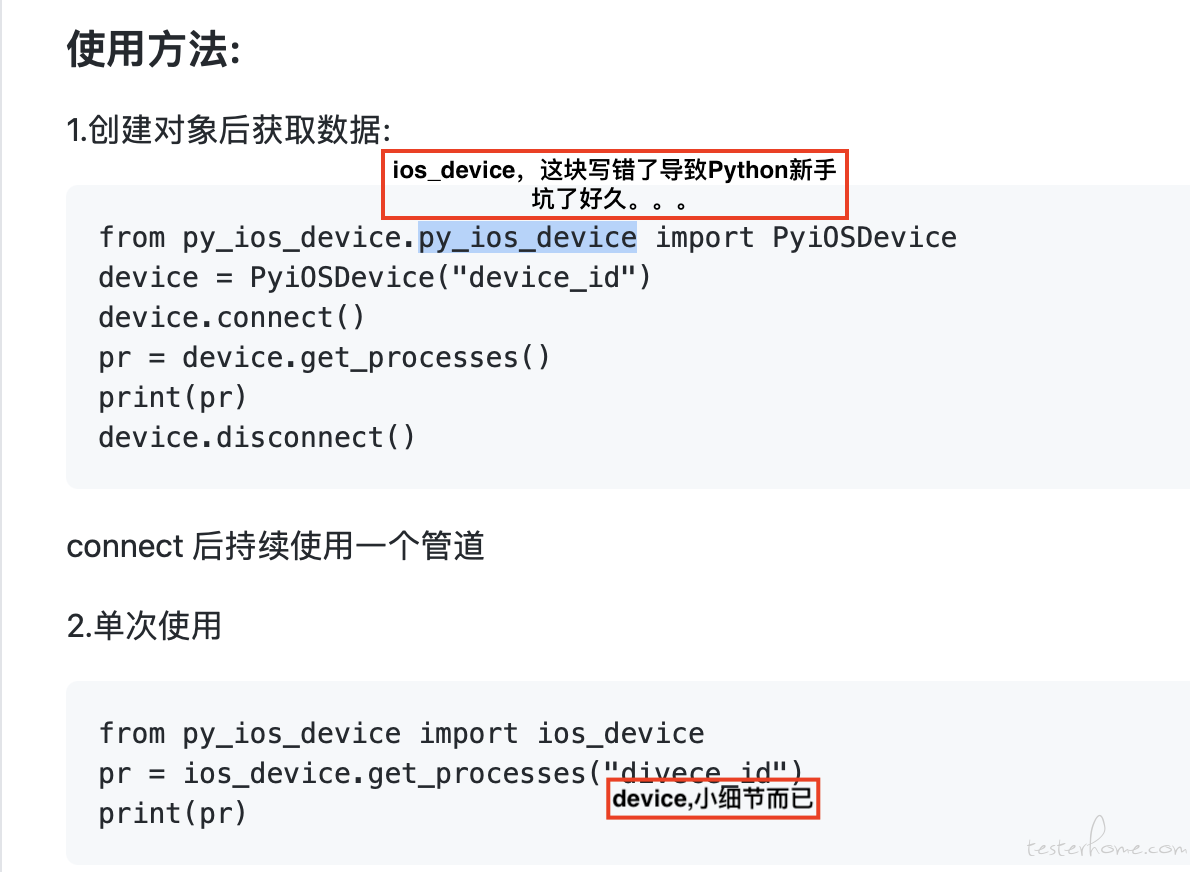The image size is (1190, 872).
Task: Click the first print(pr) line
Action: pos(172,397)
